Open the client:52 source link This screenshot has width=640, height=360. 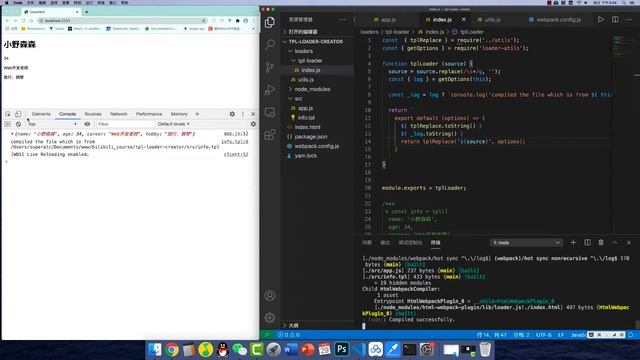[236, 155]
